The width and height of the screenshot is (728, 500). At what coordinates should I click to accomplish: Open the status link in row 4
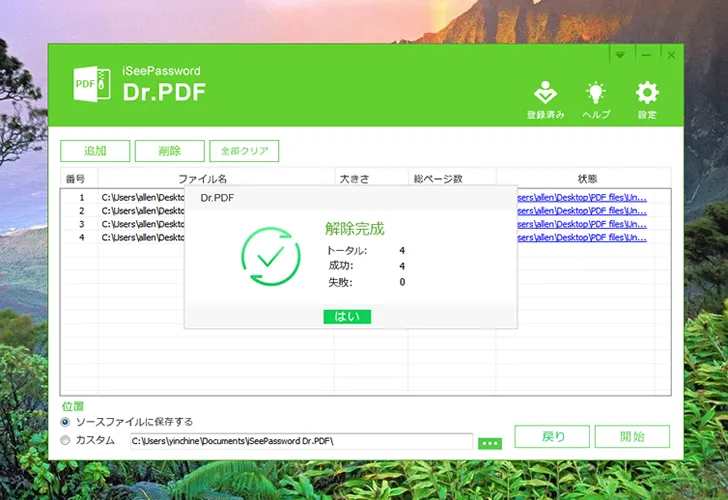[582, 238]
